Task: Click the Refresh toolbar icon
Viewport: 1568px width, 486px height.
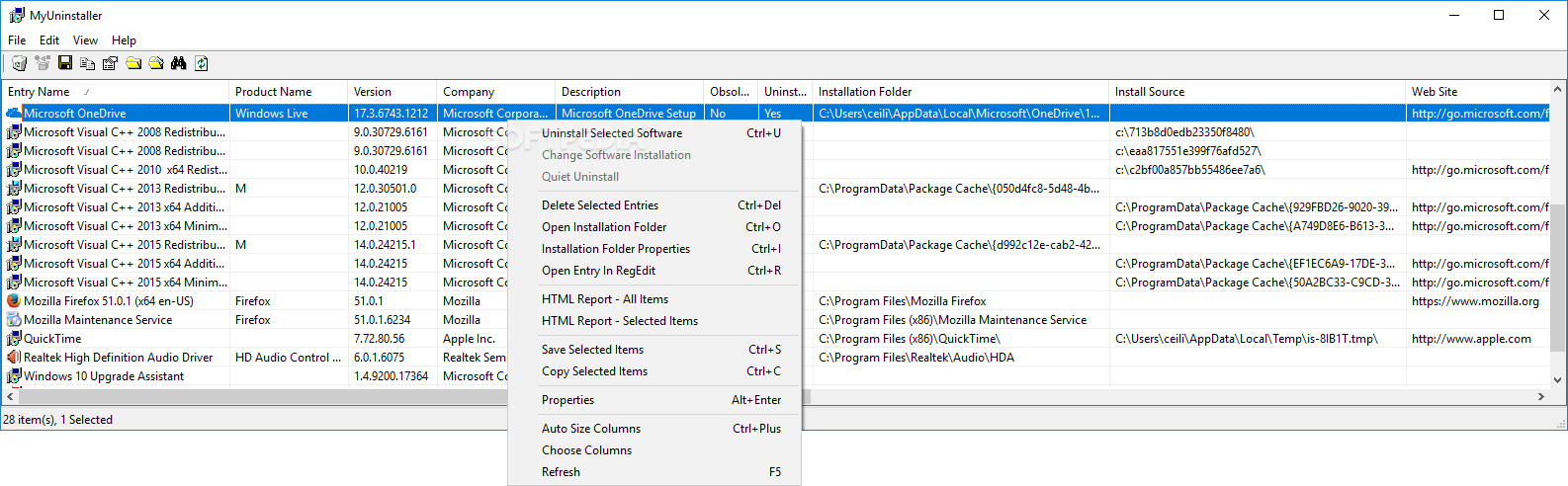Action: point(202,63)
